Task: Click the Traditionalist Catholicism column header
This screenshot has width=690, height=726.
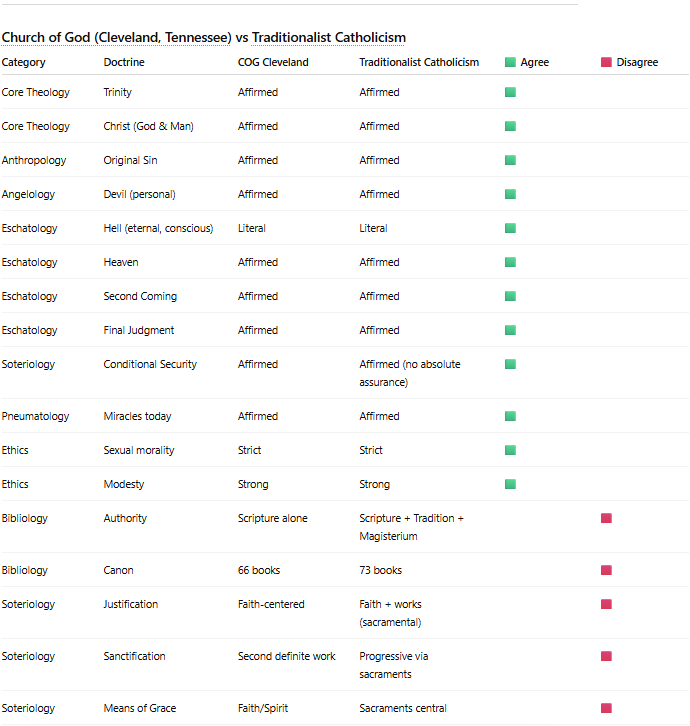Action: coord(419,62)
